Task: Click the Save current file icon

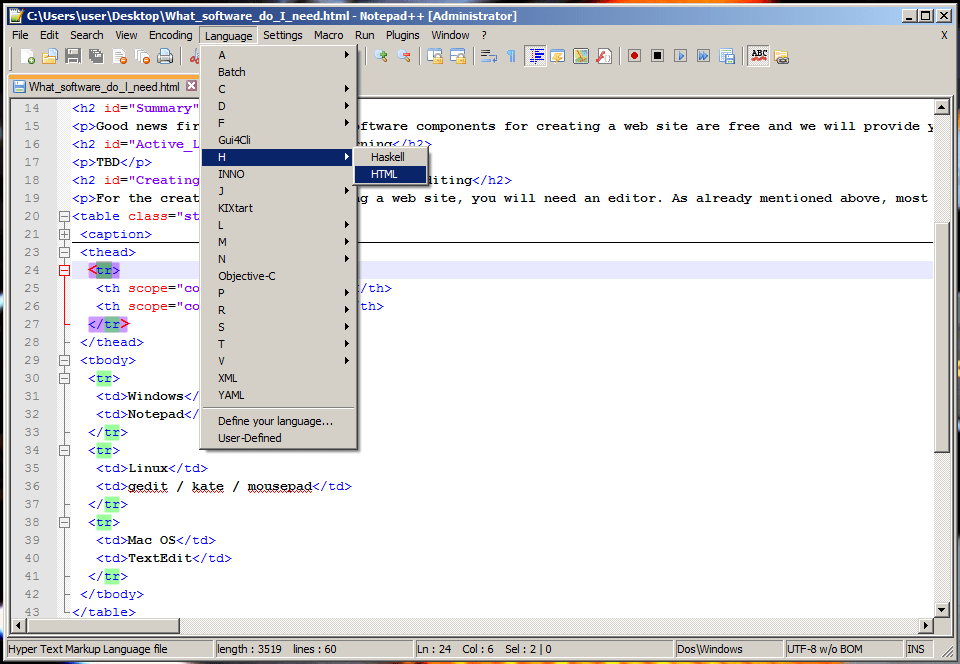Action: coord(72,56)
